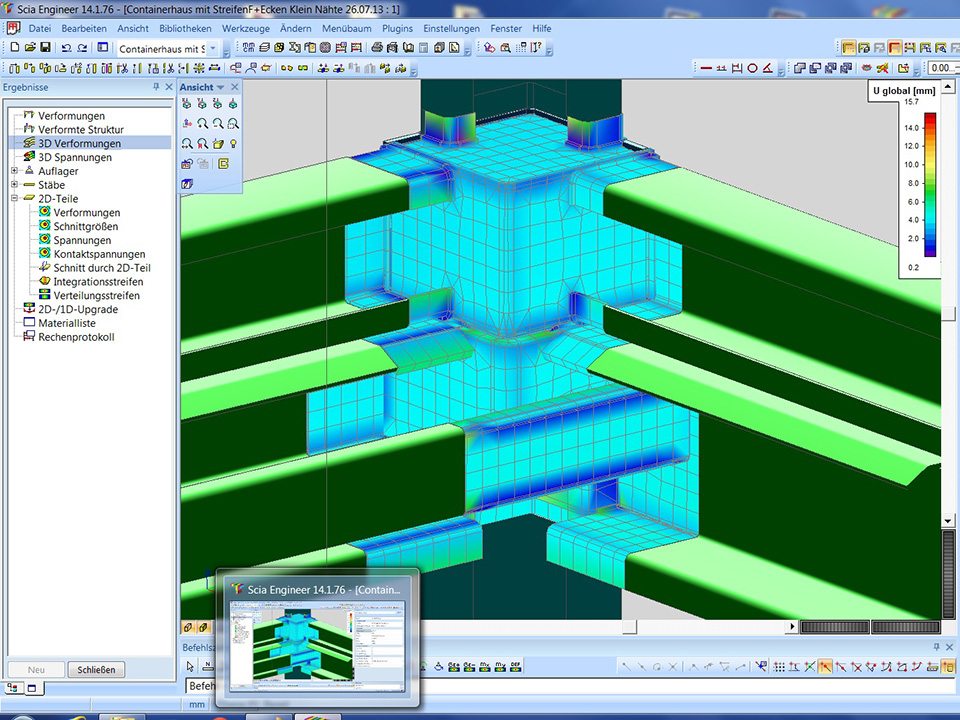
Task: Expand the Auflager tree node
Action: (14, 171)
